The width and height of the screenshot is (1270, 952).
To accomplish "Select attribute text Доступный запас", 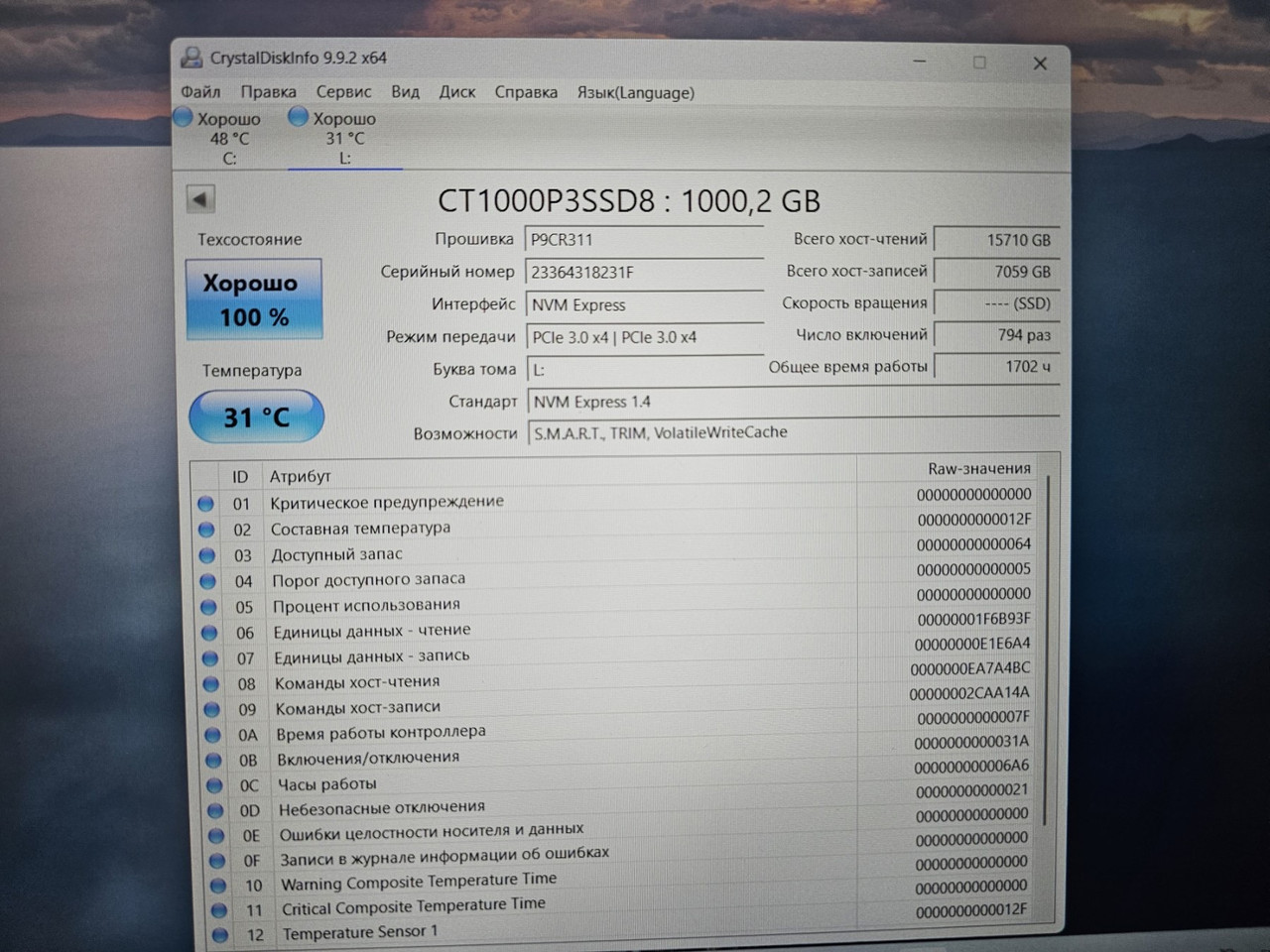I will coord(336,554).
